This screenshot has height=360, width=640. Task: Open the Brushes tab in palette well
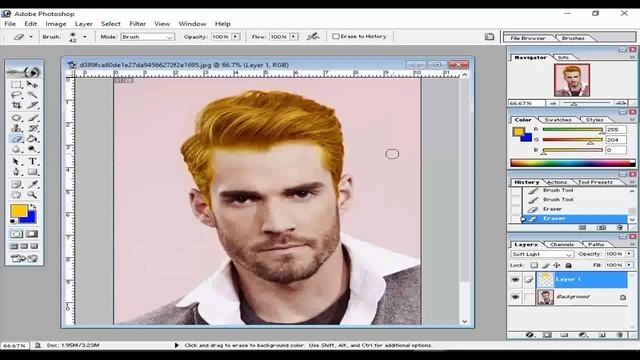[x=573, y=38]
